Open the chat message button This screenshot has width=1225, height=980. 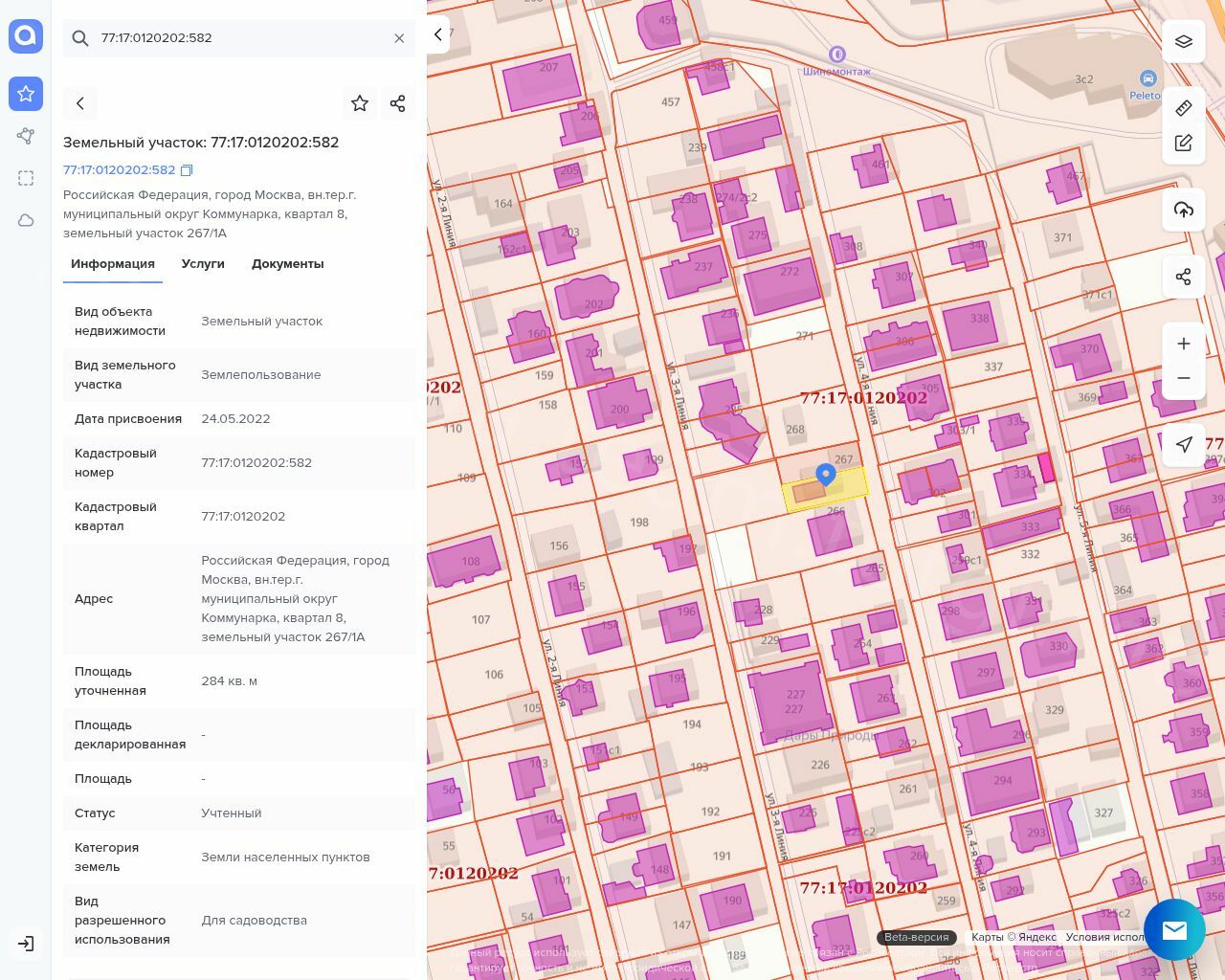[1174, 929]
